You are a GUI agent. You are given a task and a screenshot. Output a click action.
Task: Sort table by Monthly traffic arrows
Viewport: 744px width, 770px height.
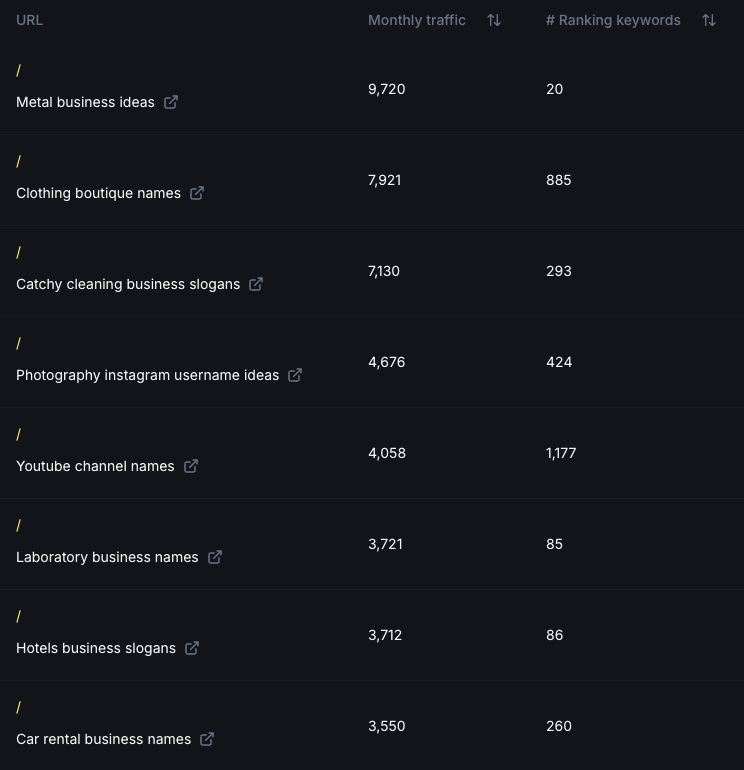coord(494,20)
